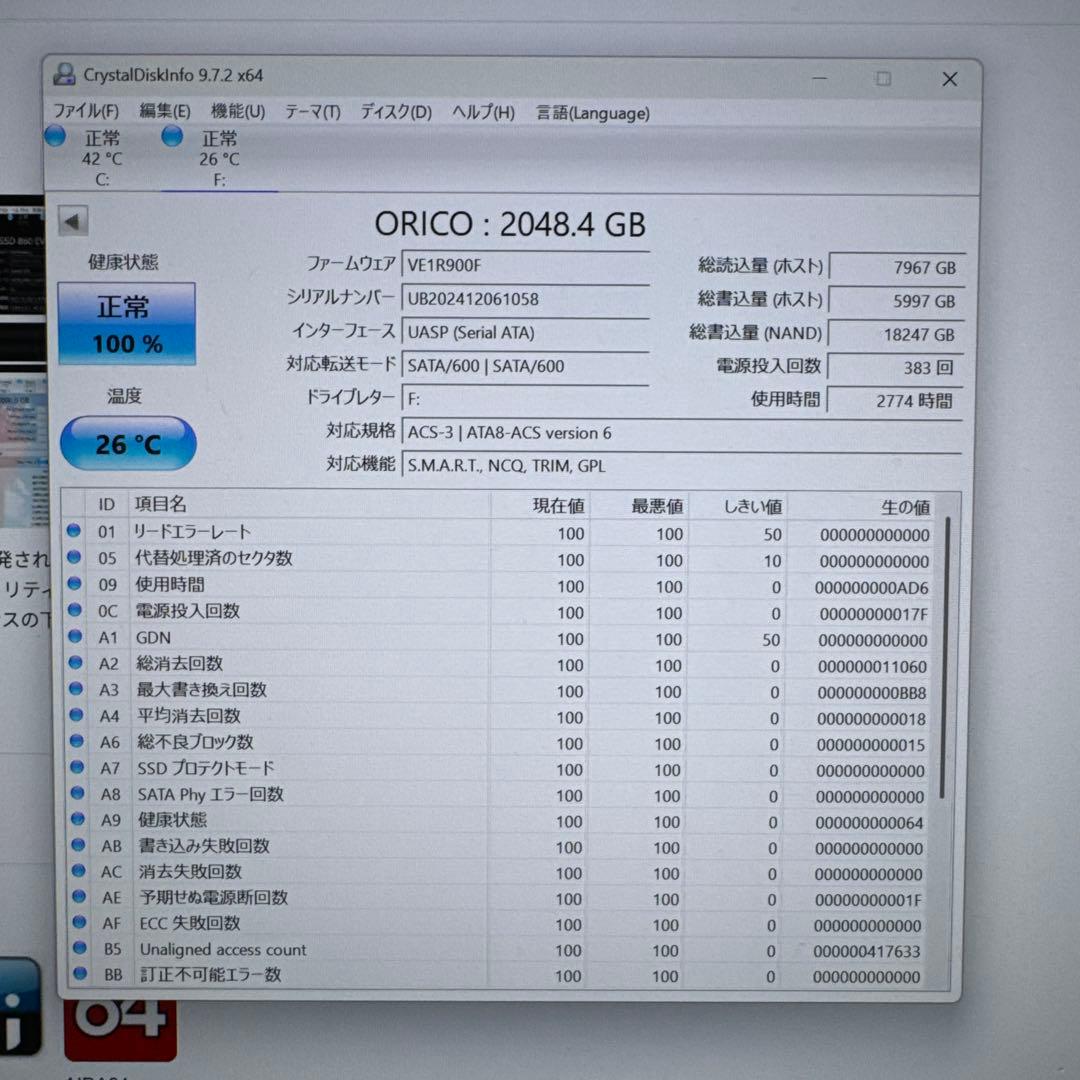This screenshot has width=1080, height=1080.
Task: Click the standard field ACS-3 | ATA8-ACS version 6
Action: [681, 433]
